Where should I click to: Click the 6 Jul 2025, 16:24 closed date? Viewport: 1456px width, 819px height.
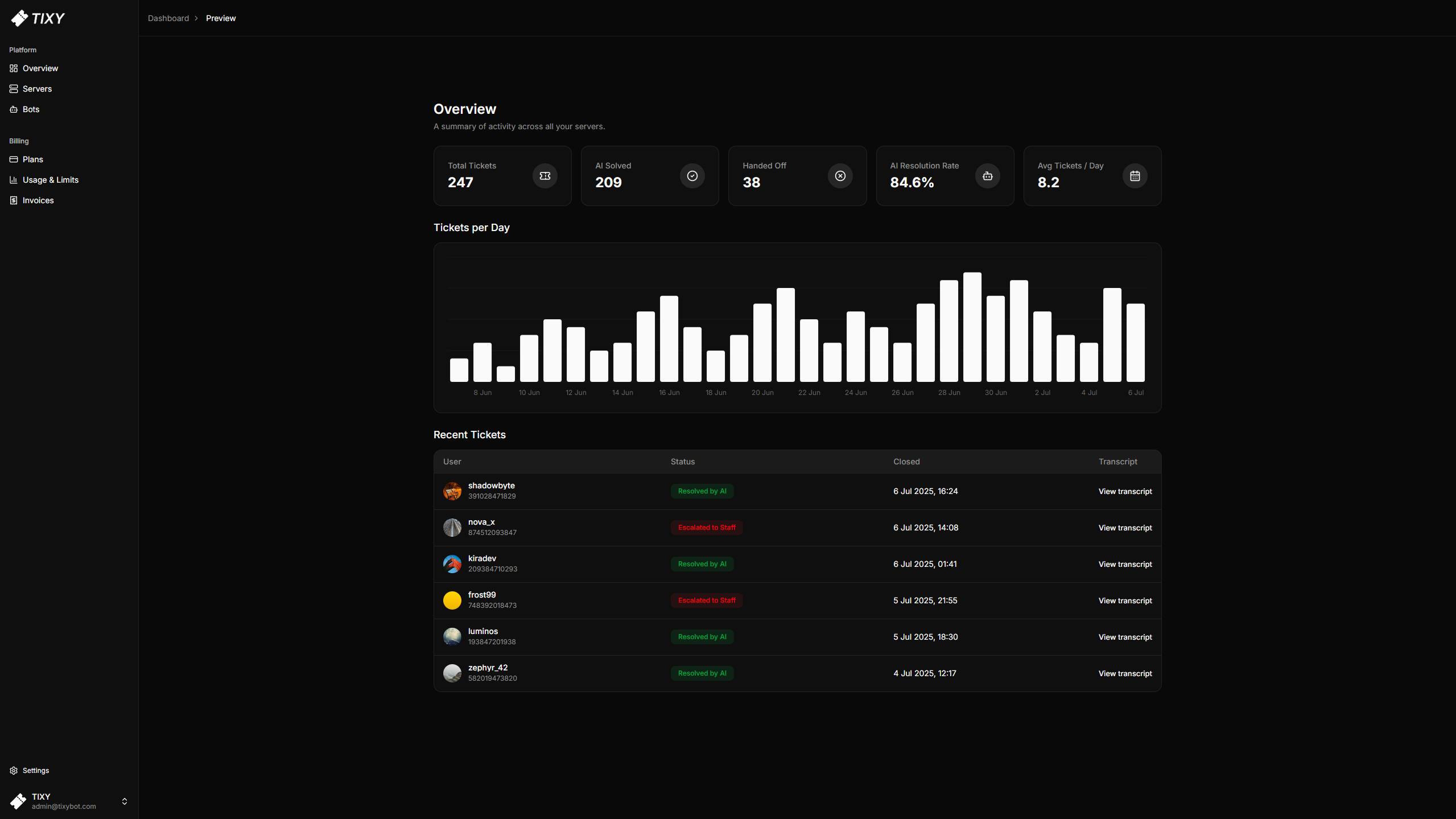[x=926, y=491]
